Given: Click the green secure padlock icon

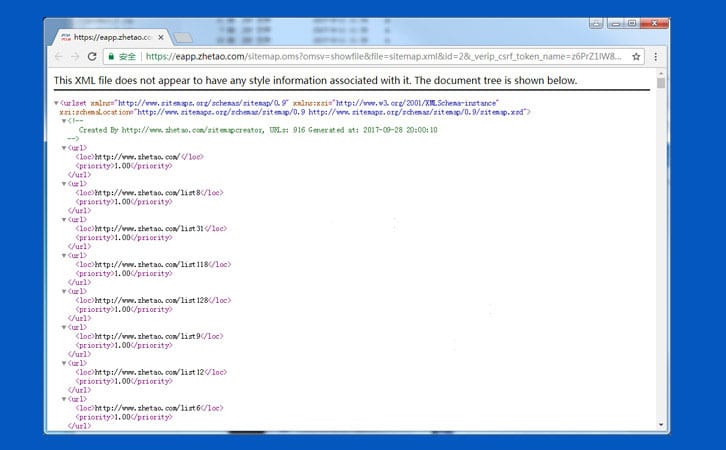Looking at the screenshot, I should click(111, 56).
